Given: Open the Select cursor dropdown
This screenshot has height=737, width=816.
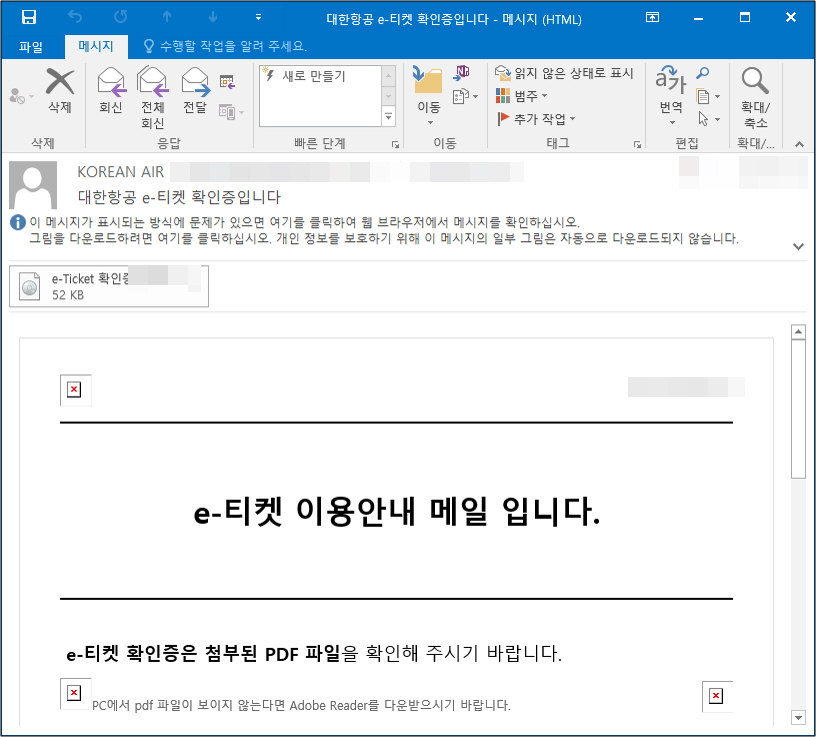Looking at the screenshot, I should point(708,119).
